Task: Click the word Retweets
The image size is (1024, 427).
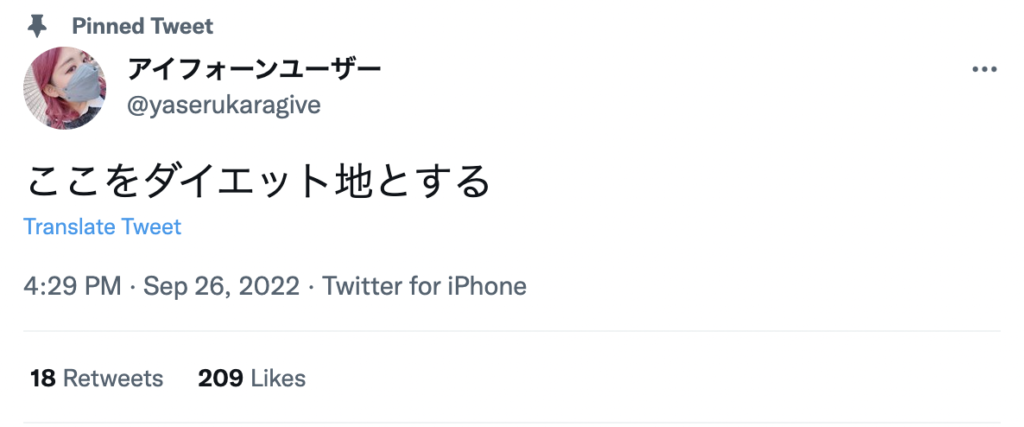Action: coord(113,379)
